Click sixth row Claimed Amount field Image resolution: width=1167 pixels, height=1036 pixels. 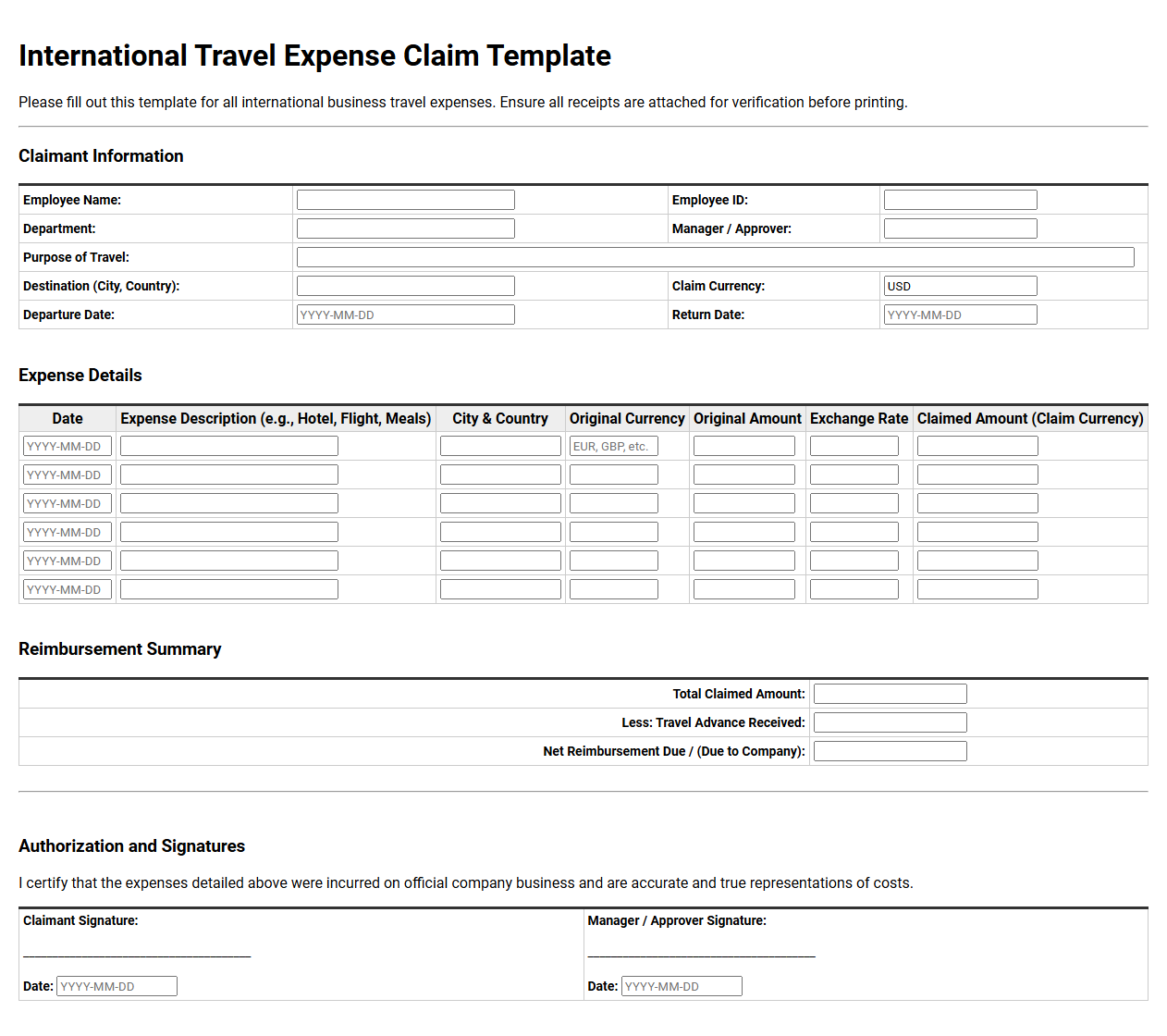pos(977,589)
